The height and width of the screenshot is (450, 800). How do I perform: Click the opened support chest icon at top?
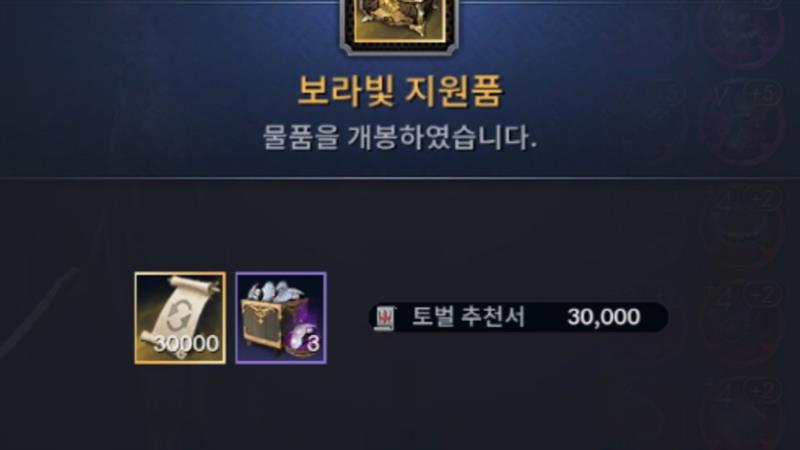pos(399,24)
